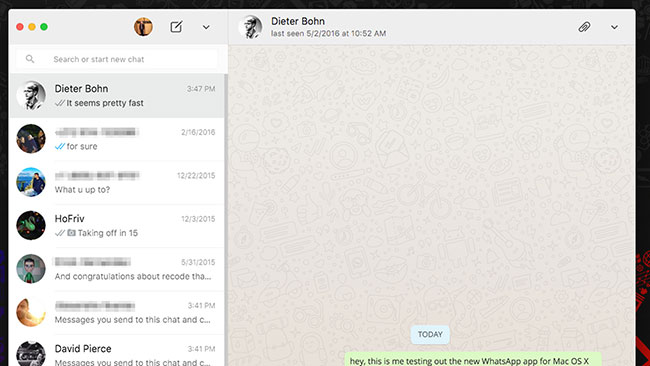Screen dimensions: 650x366
Task: Click the blue read checkmarks before 'for sure'
Action: pyautogui.click(x=60, y=146)
